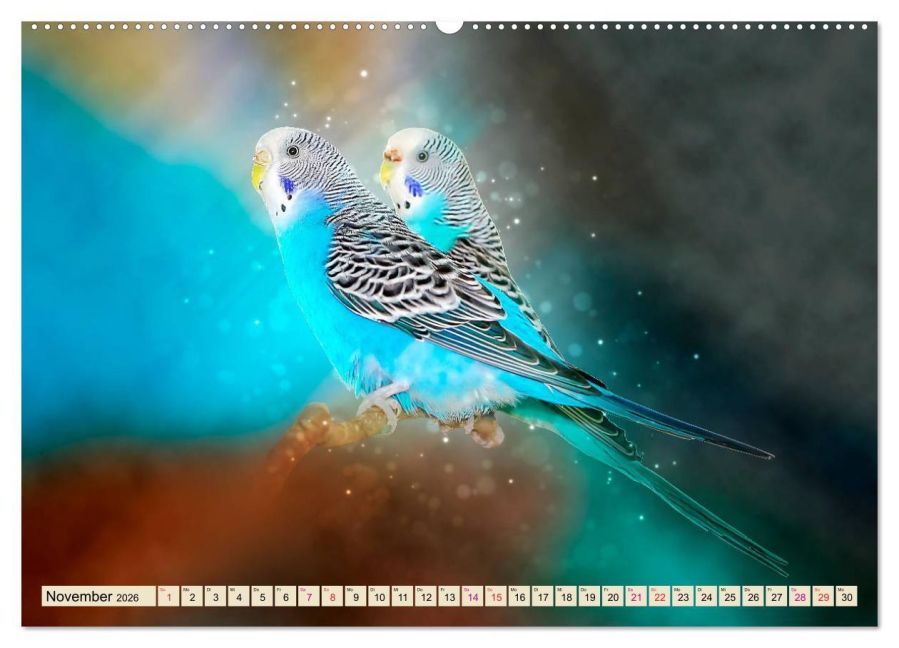Click the red Sunday date 8
Screen dimensions: 899x648
pyautogui.click(x=333, y=596)
